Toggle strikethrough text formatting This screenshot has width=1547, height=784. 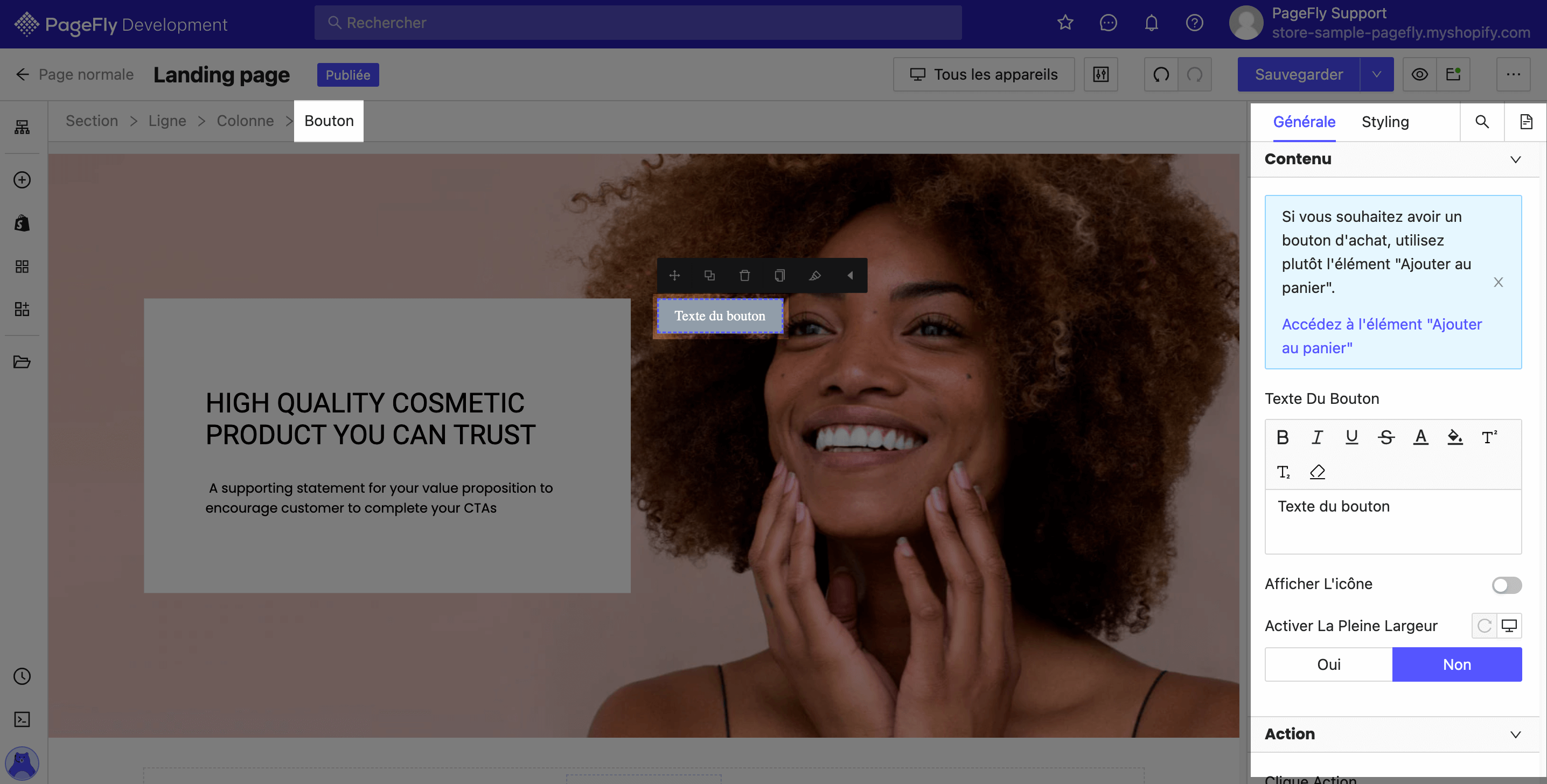1386,438
